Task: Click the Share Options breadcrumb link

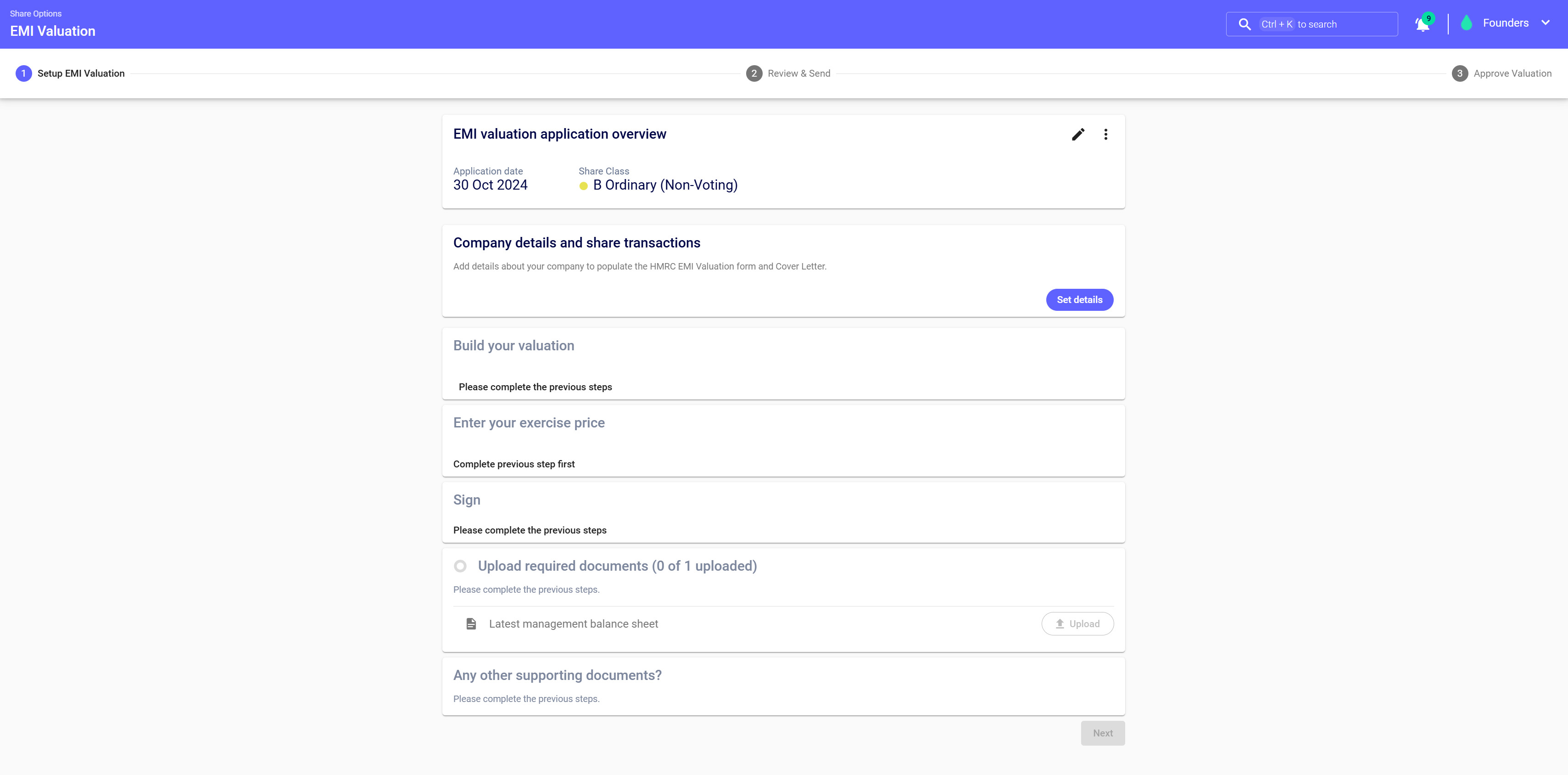Action: tap(35, 13)
